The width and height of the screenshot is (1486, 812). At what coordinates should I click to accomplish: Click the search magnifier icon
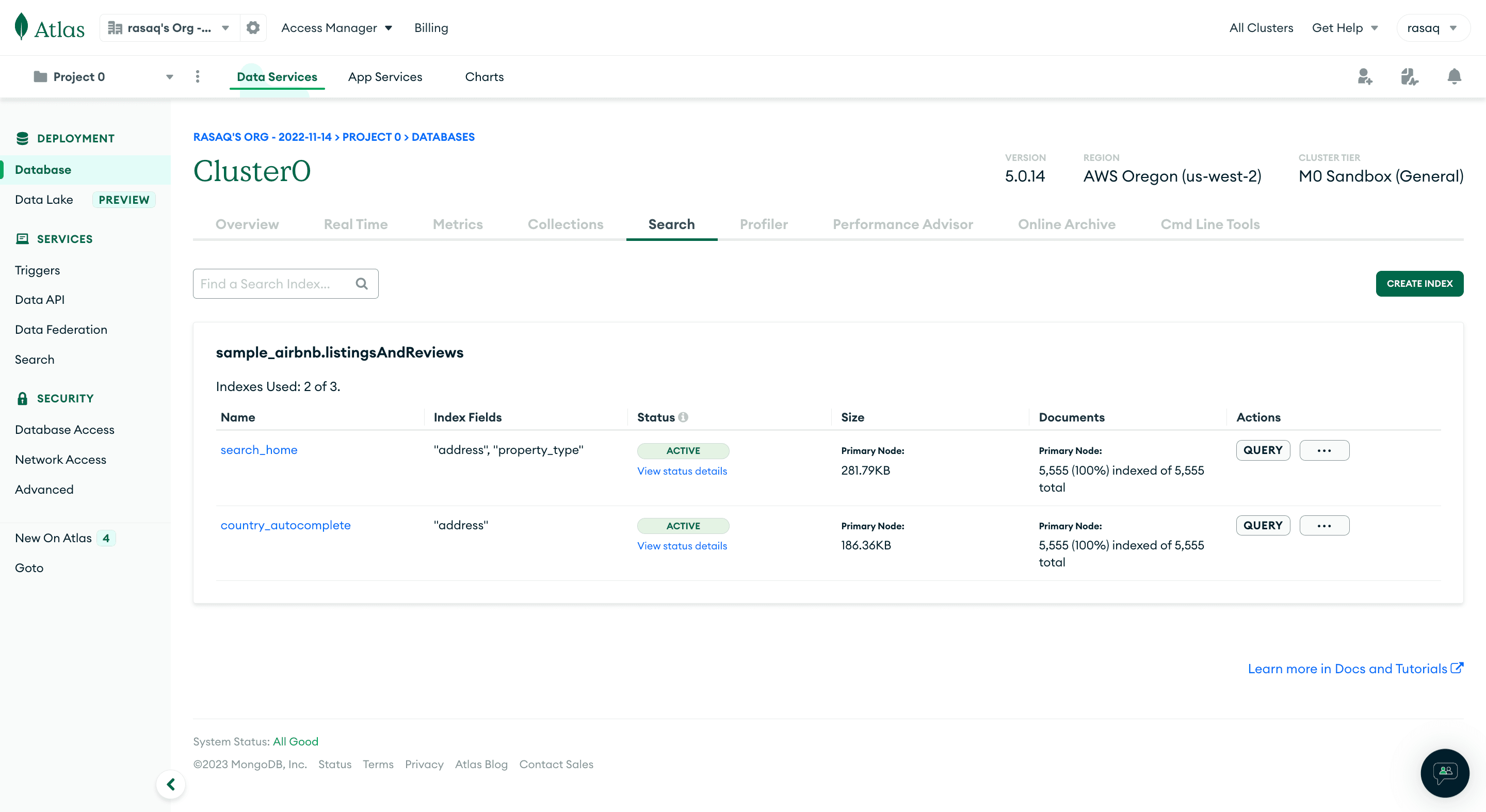(x=362, y=284)
